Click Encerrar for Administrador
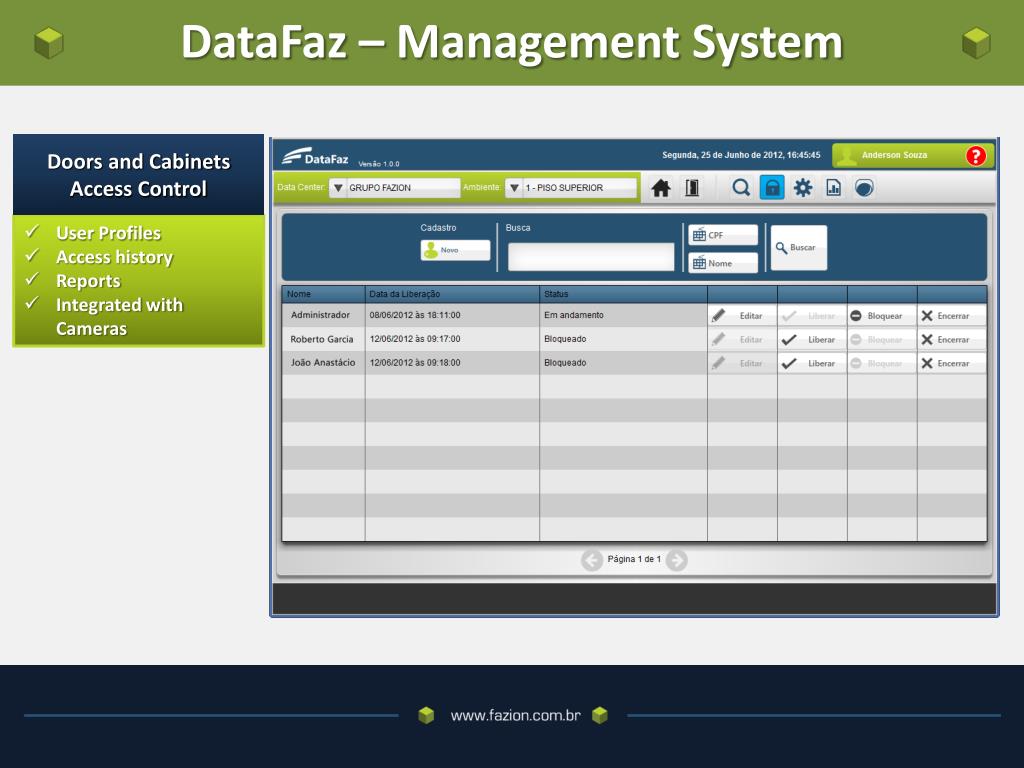The width and height of the screenshot is (1024, 768). [952, 316]
